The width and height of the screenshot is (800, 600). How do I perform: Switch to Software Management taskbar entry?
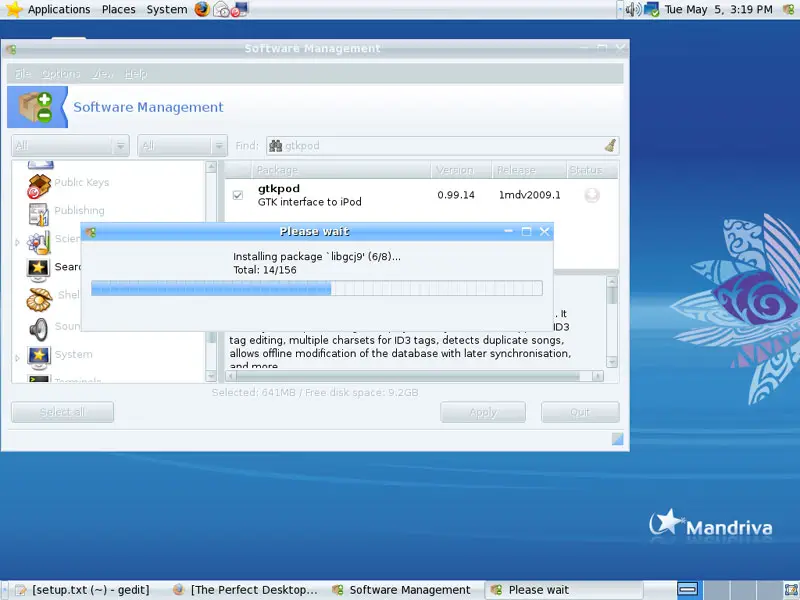click(x=403, y=590)
